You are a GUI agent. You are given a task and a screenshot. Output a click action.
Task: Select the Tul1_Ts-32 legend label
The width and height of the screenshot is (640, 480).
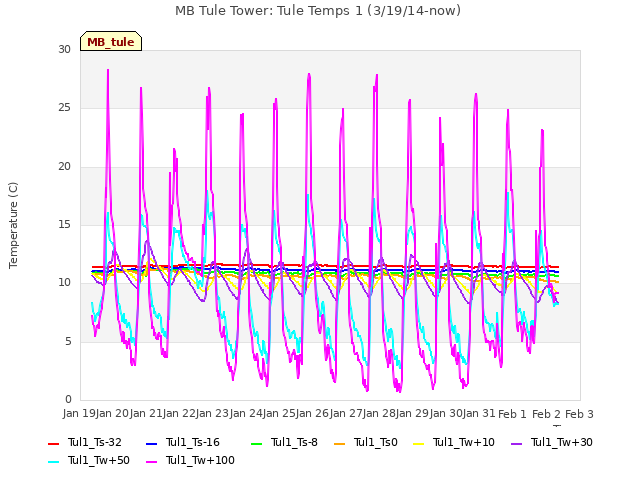95,442
